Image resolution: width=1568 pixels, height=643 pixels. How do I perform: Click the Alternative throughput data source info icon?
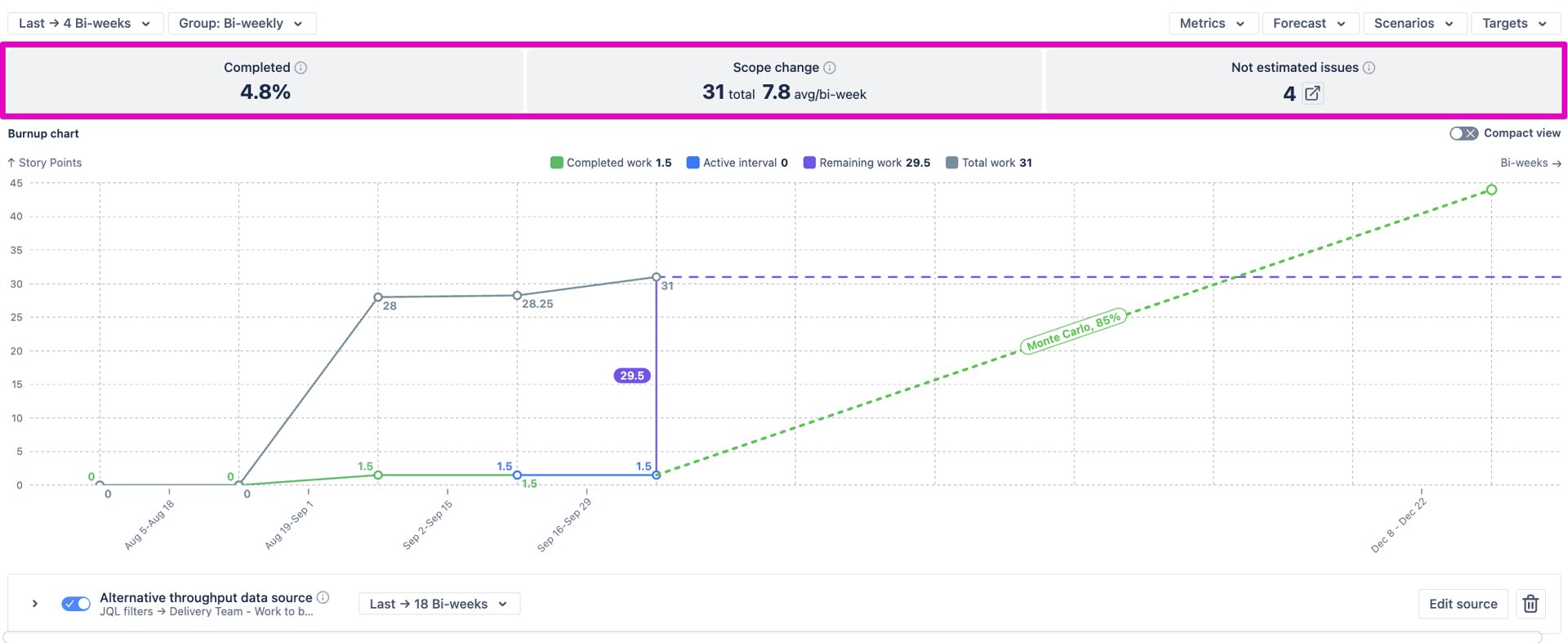(323, 597)
